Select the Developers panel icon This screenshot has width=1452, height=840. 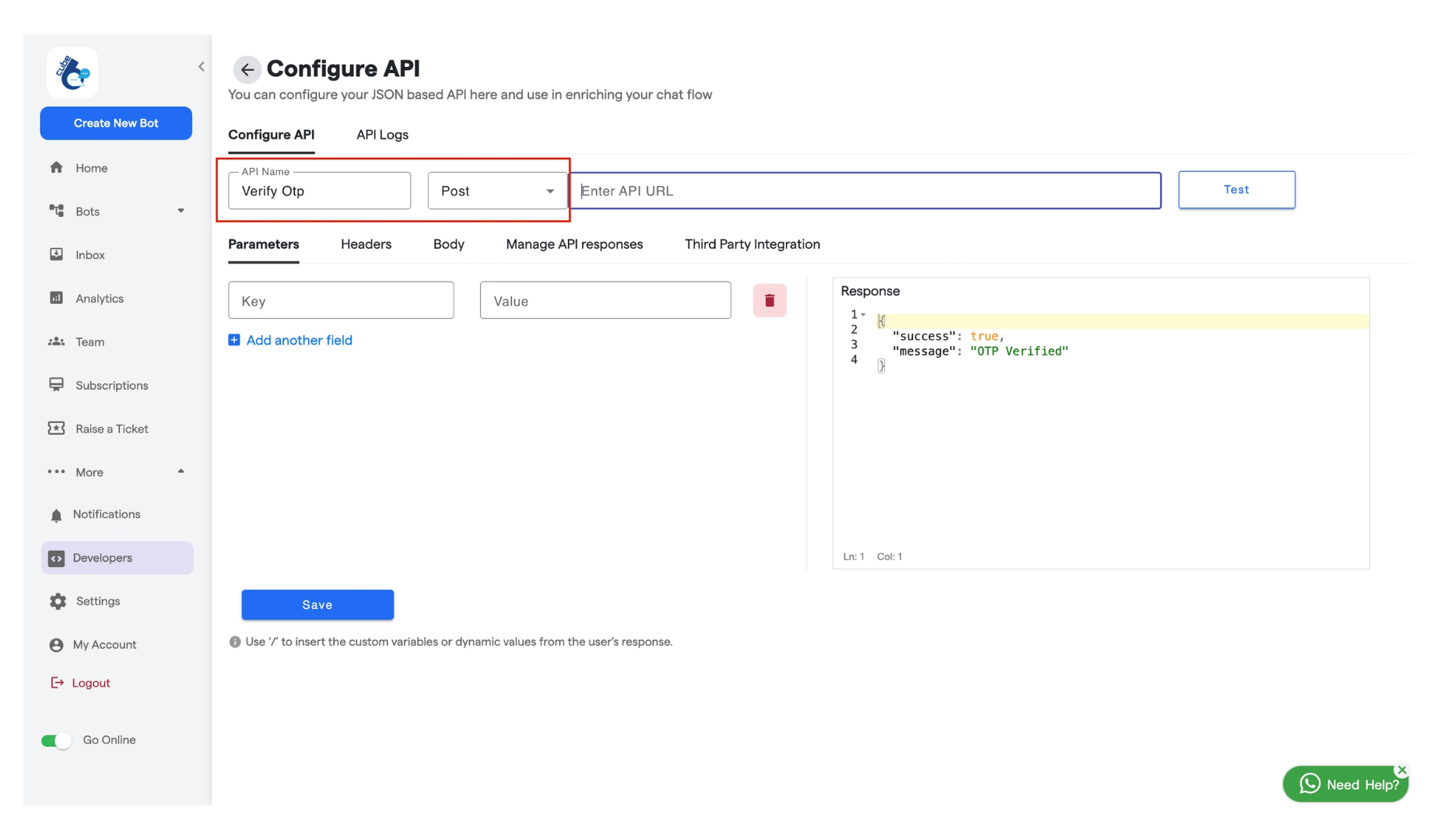[x=55, y=558]
